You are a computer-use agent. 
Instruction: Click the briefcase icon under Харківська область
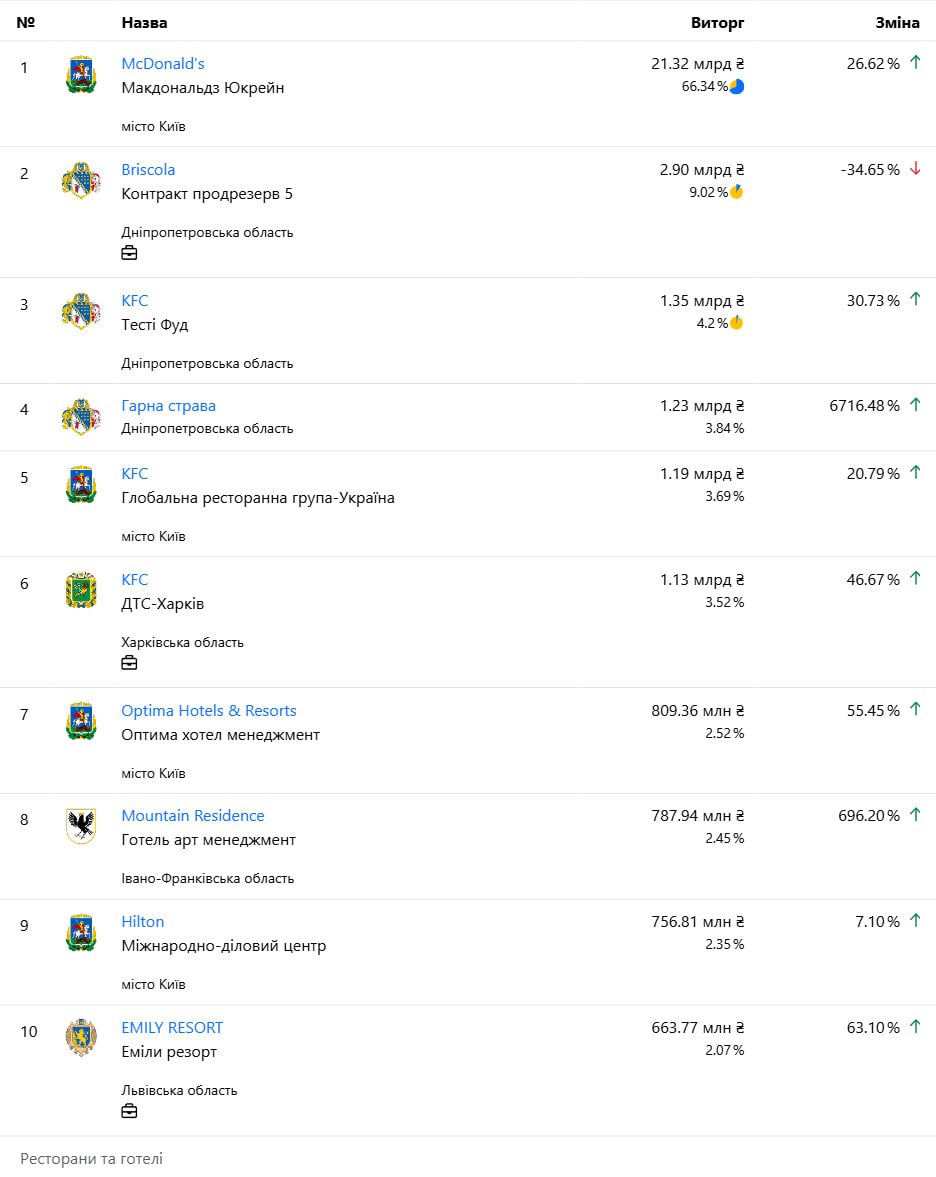[x=129, y=663]
